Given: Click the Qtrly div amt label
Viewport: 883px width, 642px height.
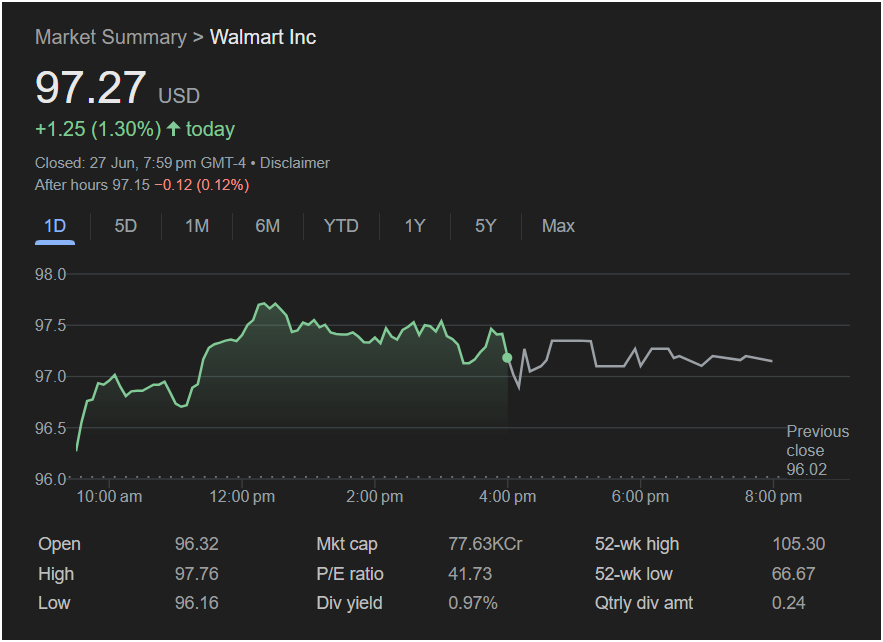Looking at the screenshot, I should (644, 603).
